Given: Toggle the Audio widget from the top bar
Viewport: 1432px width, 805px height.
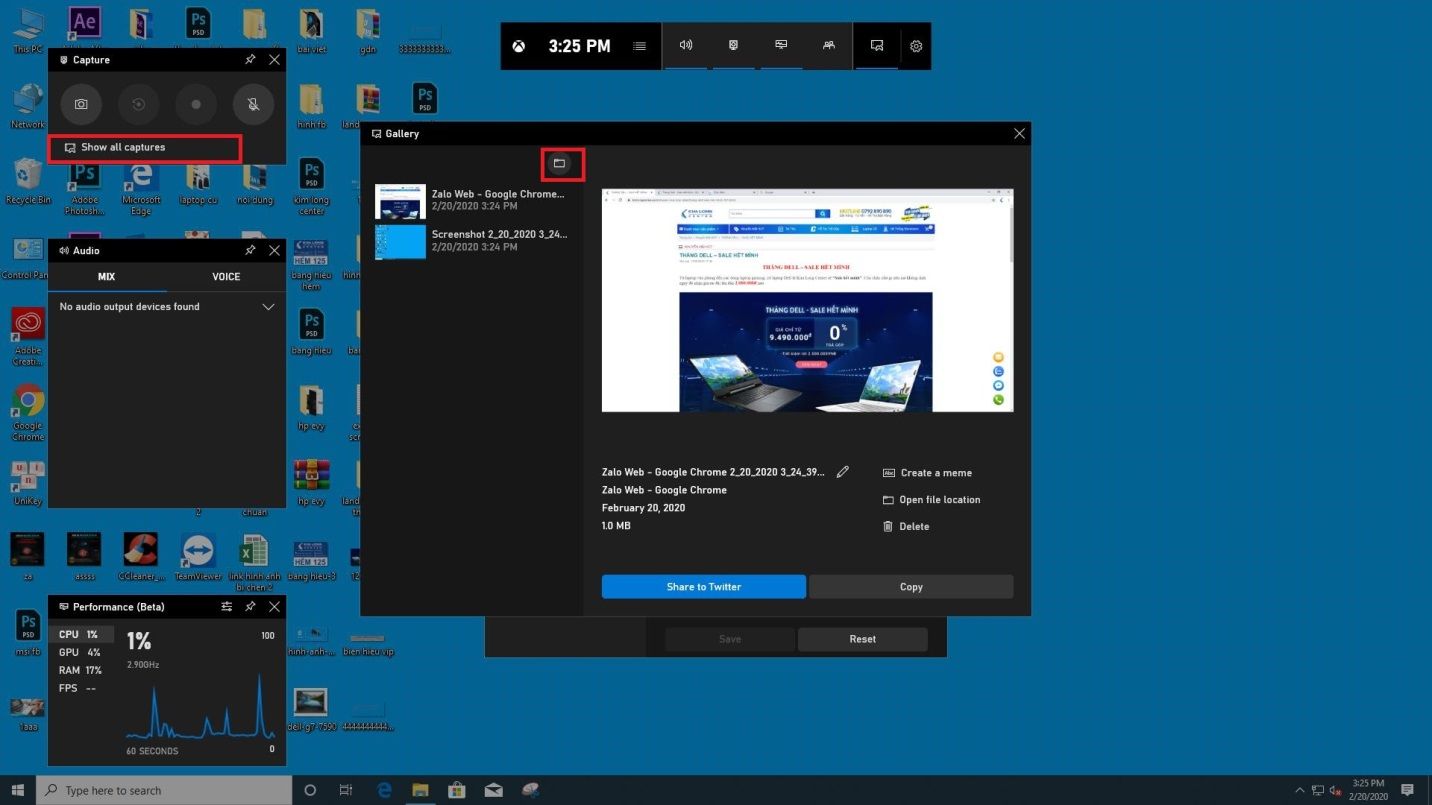Looking at the screenshot, I should tap(686, 46).
